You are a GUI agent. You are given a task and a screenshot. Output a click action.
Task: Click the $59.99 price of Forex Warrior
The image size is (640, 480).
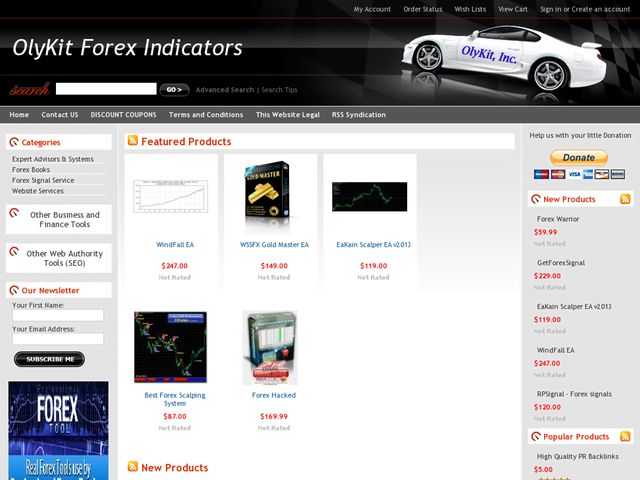(x=545, y=232)
